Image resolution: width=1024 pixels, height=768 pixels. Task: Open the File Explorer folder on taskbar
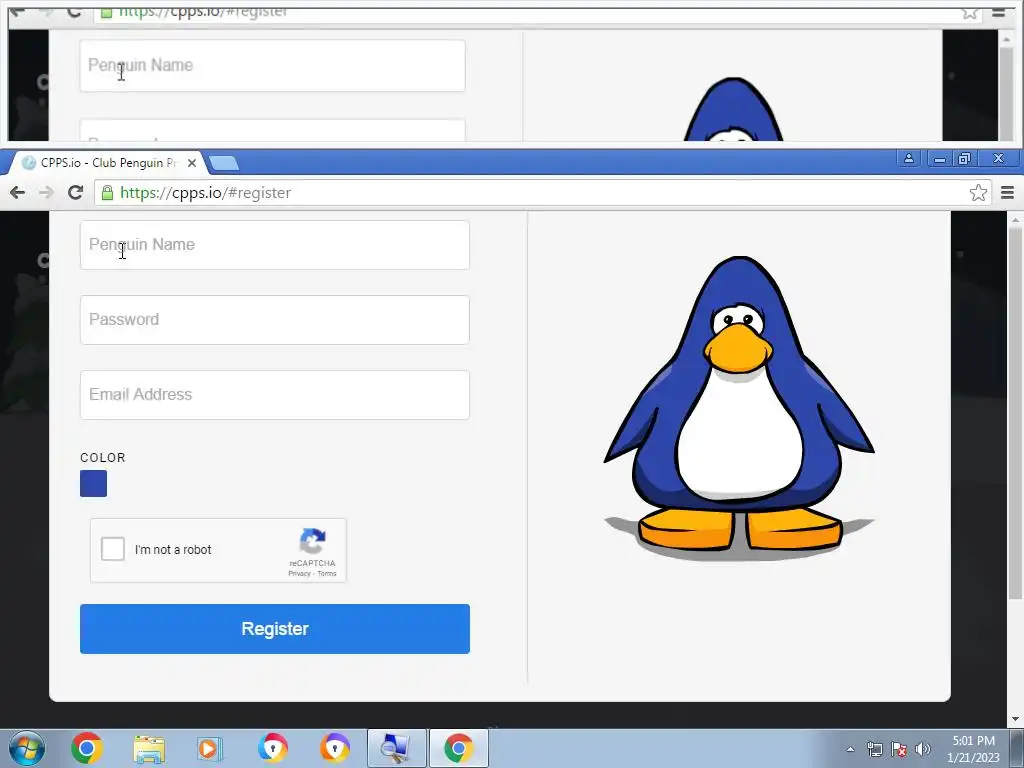149,748
